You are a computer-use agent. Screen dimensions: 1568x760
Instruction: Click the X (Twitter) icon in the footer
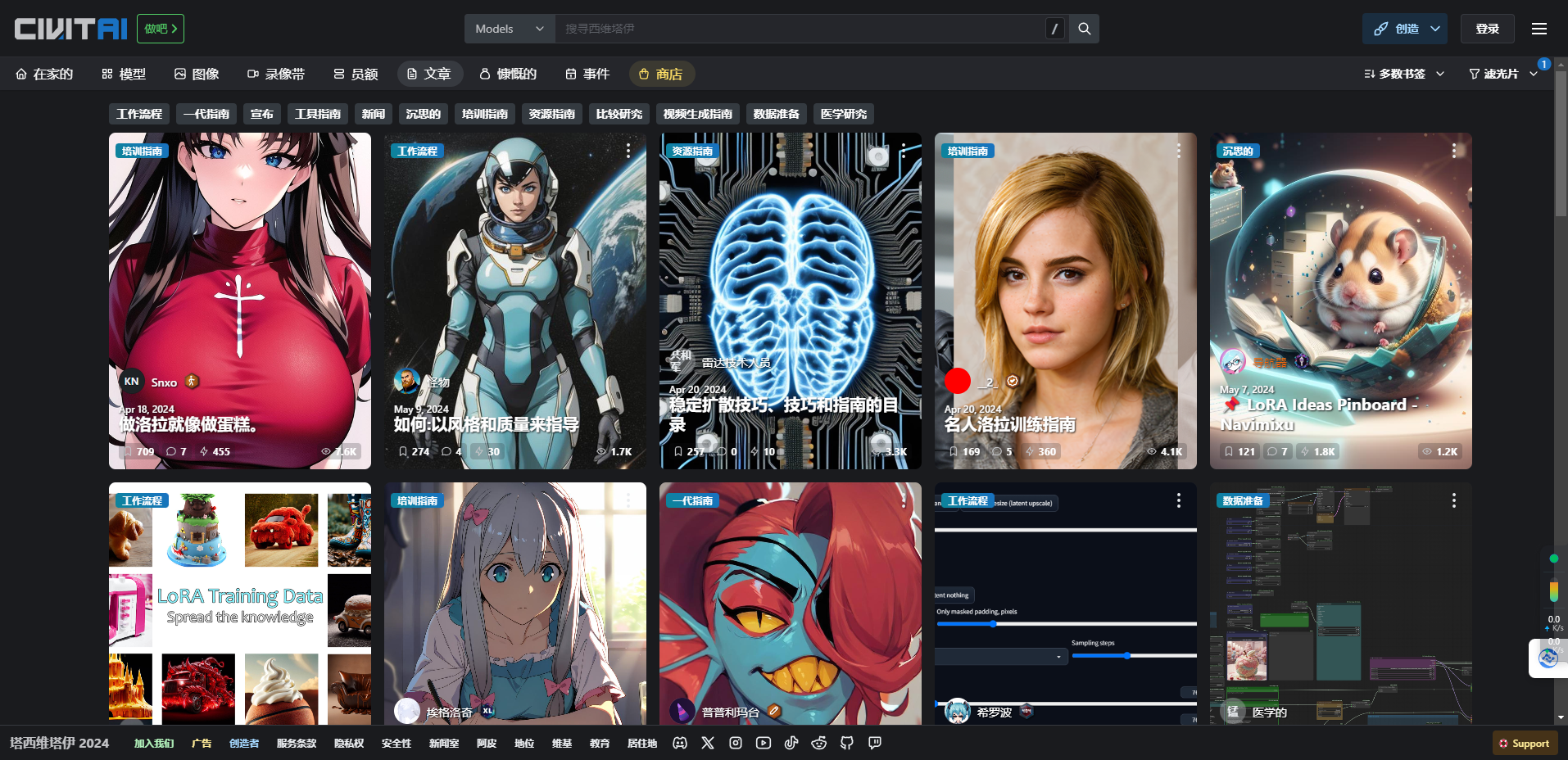click(707, 743)
